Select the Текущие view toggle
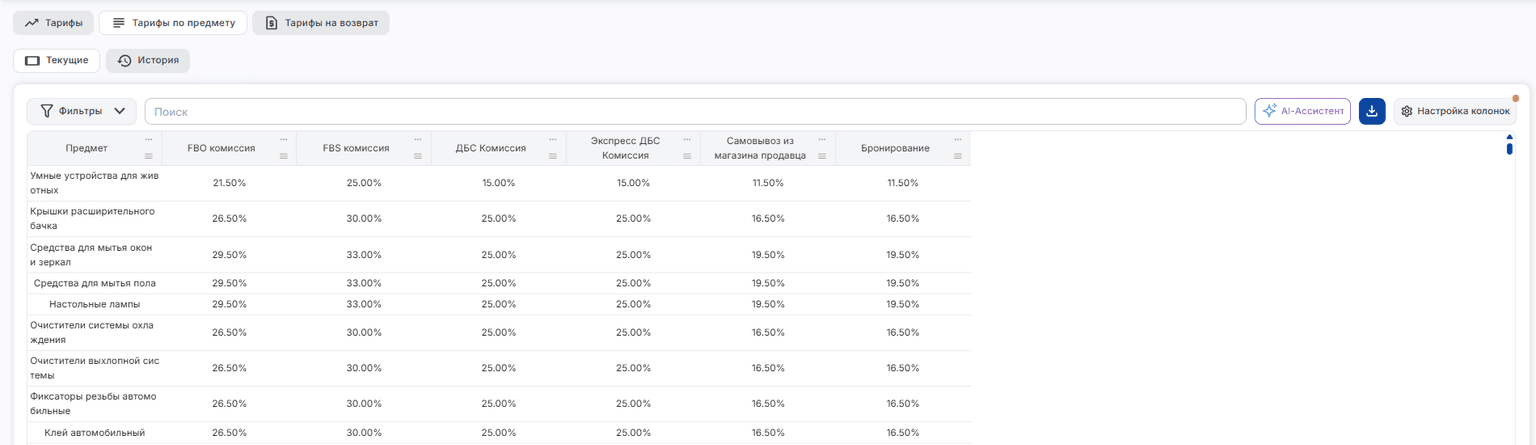Viewport: 1536px width, 445px height. coord(57,60)
